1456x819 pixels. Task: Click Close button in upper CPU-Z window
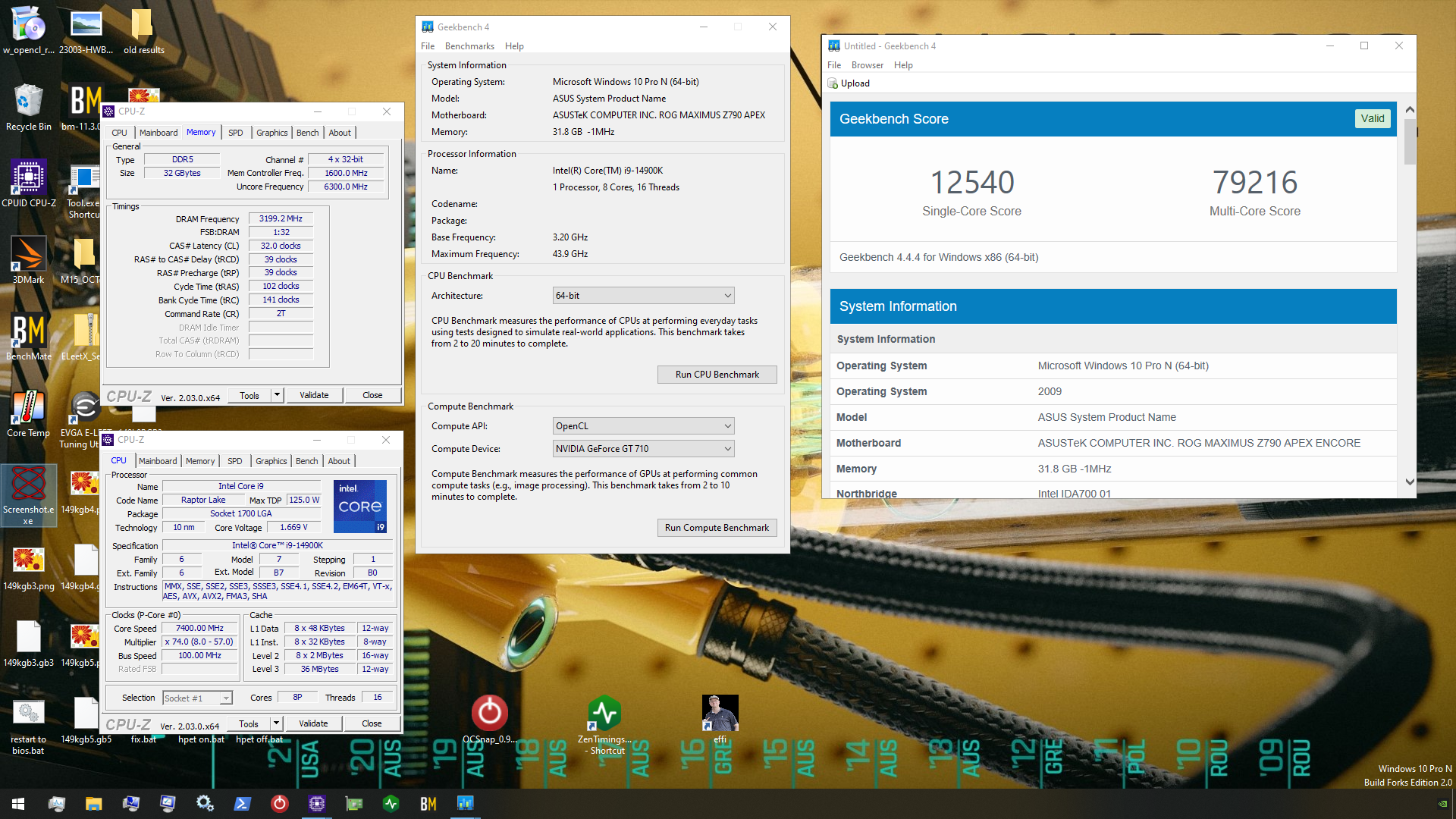[x=372, y=395]
